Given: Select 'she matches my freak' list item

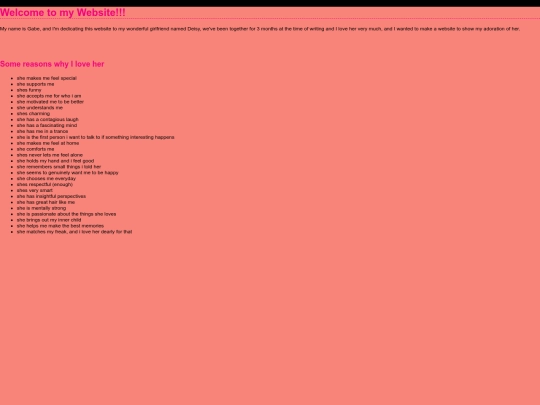Looking at the screenshot, I should [75, 232].
